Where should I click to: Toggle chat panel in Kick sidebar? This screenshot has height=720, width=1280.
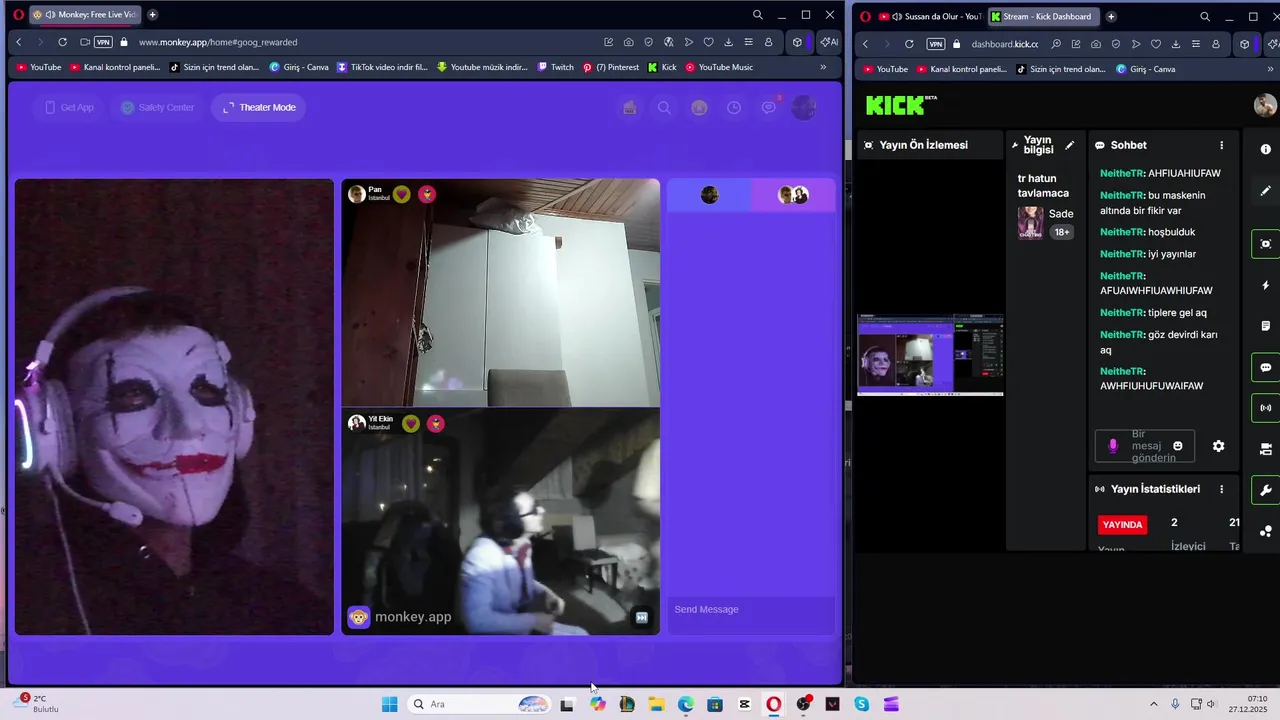click(x=1265, y=367)
